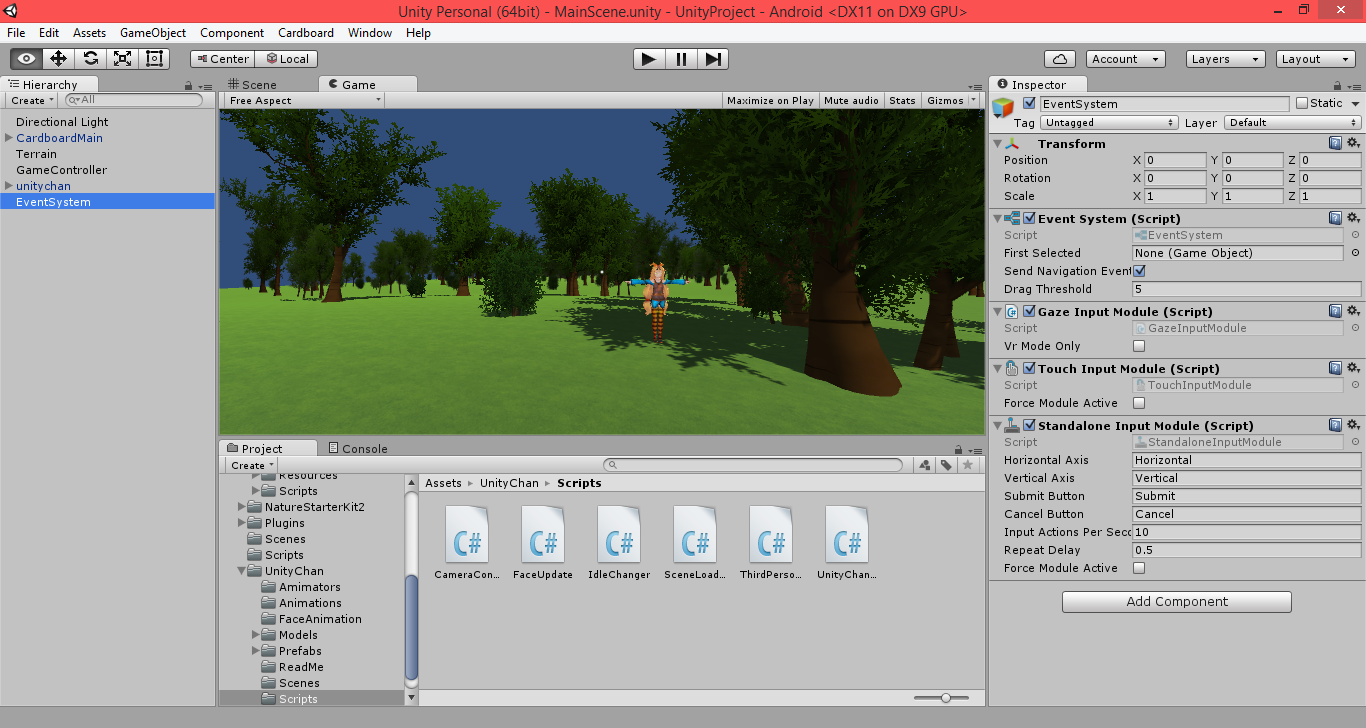The height and width of the screenshot is (728, 1366).
Task: Start Play mode with Play button
Action: pos(649,59)
